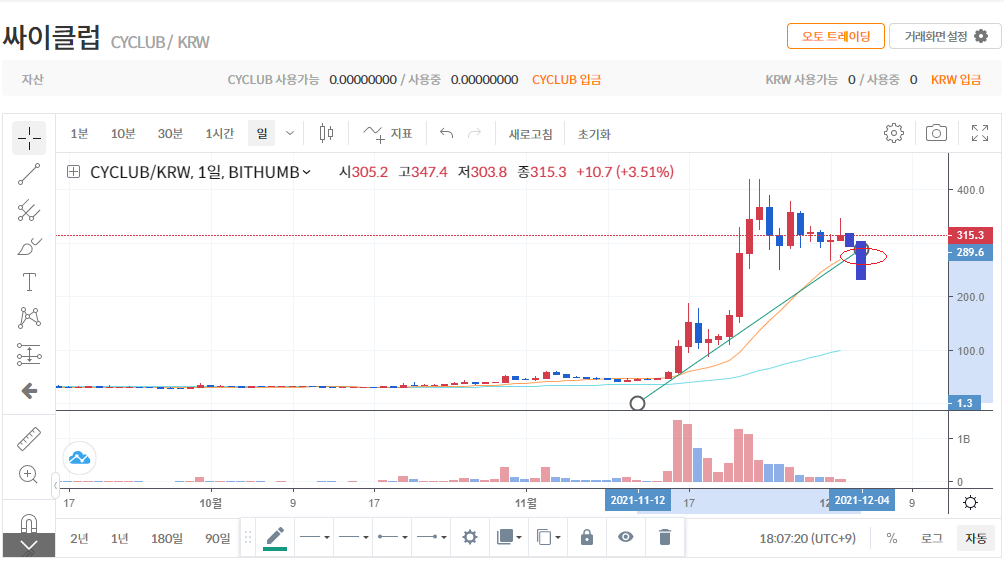Image resolution: width=1004 pixels, height=561 pixels.
Task: Switch to 10분 interval
Action: (123, 133)
